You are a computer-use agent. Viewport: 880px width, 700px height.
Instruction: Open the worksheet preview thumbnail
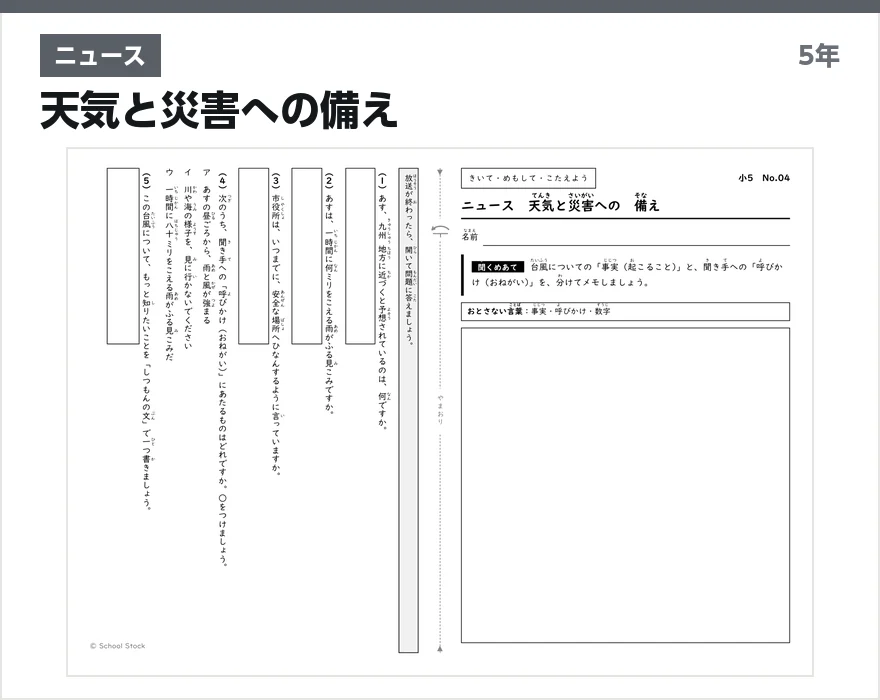pos(440,412)
